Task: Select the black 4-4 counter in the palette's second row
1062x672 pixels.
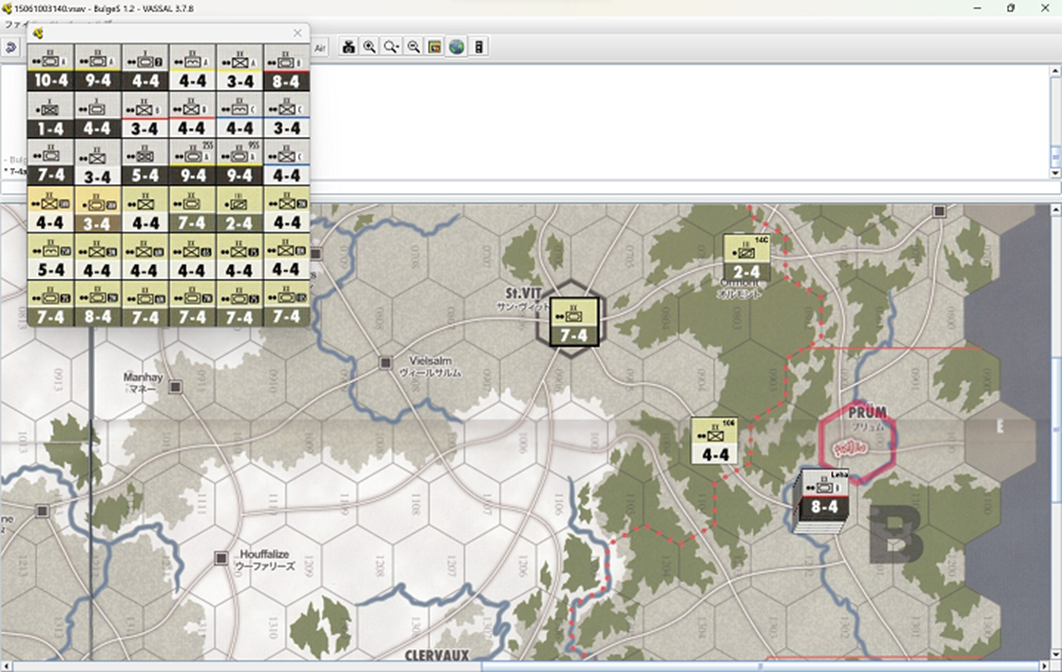Action: (98, 115)
